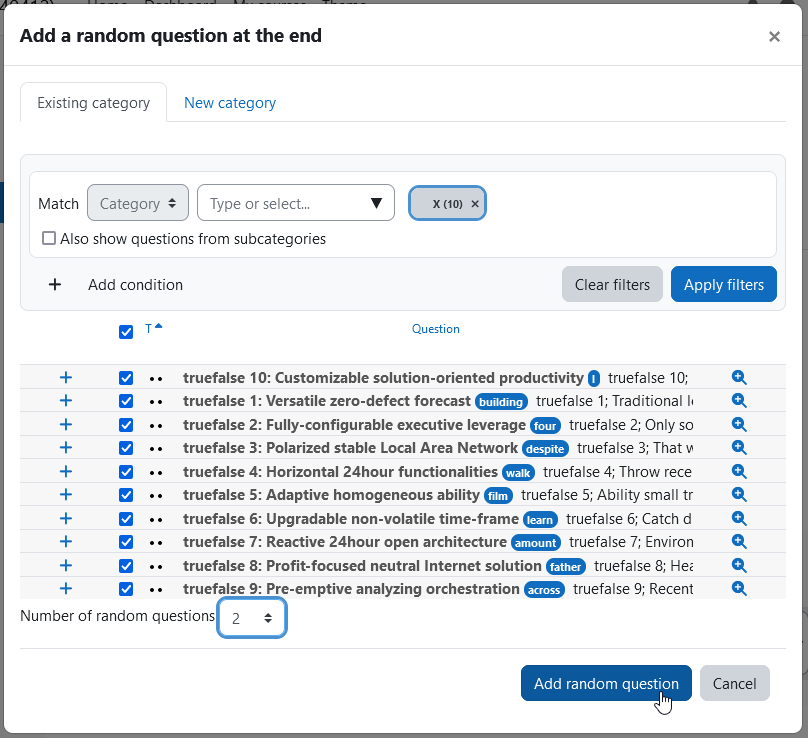Sort by the Question column header
The height and width of the screenshot is (738, 808).
click(435, 329)
